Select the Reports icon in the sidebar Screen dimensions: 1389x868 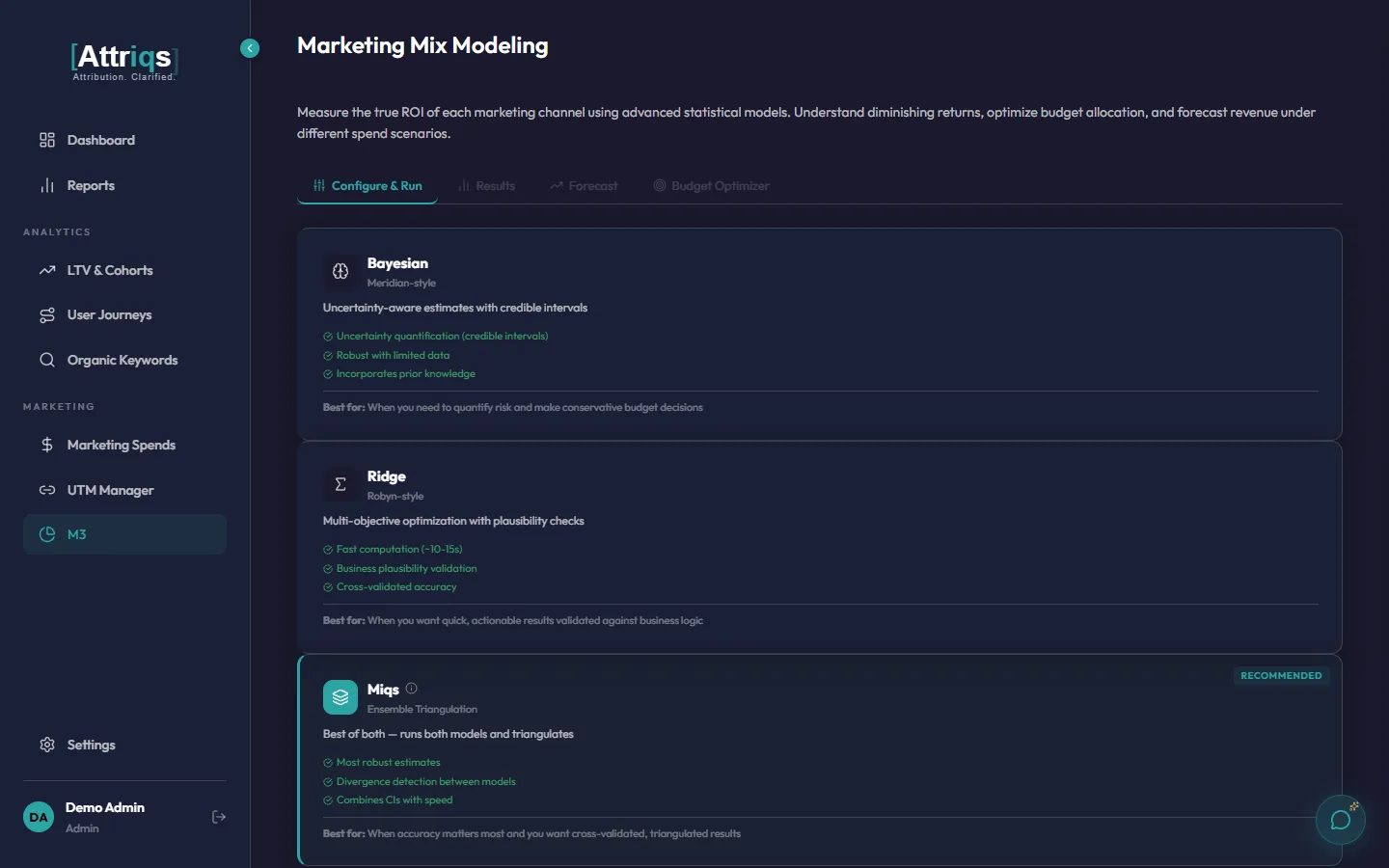(46, 185)
